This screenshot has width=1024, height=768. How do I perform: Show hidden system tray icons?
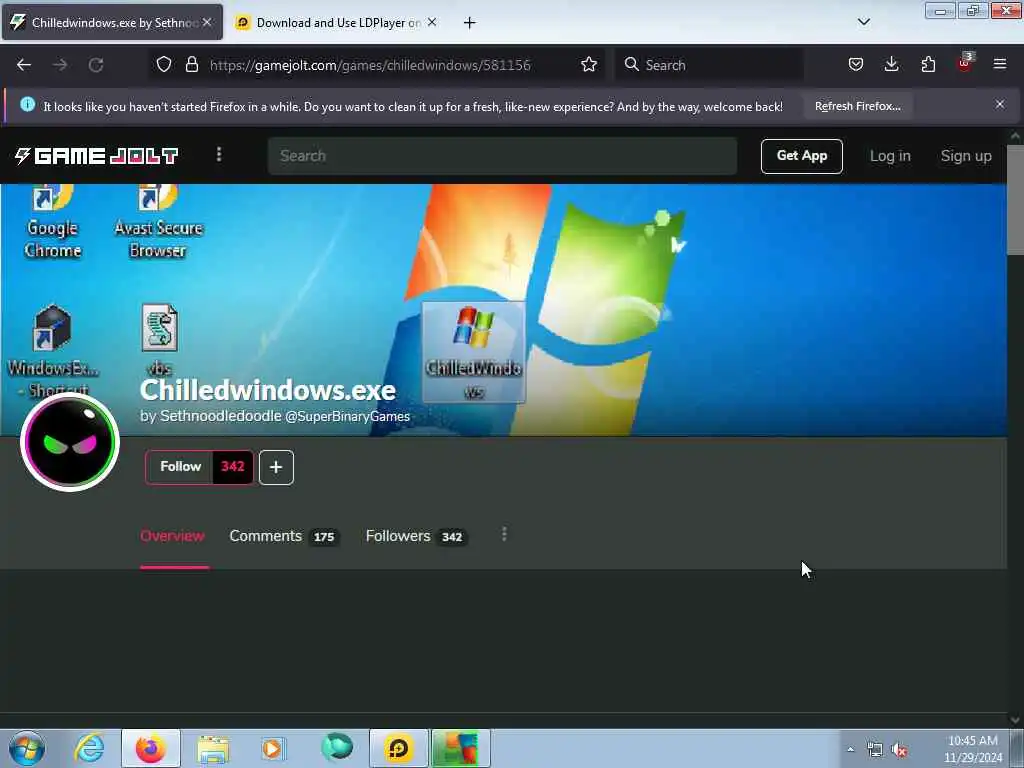(850, 749)
